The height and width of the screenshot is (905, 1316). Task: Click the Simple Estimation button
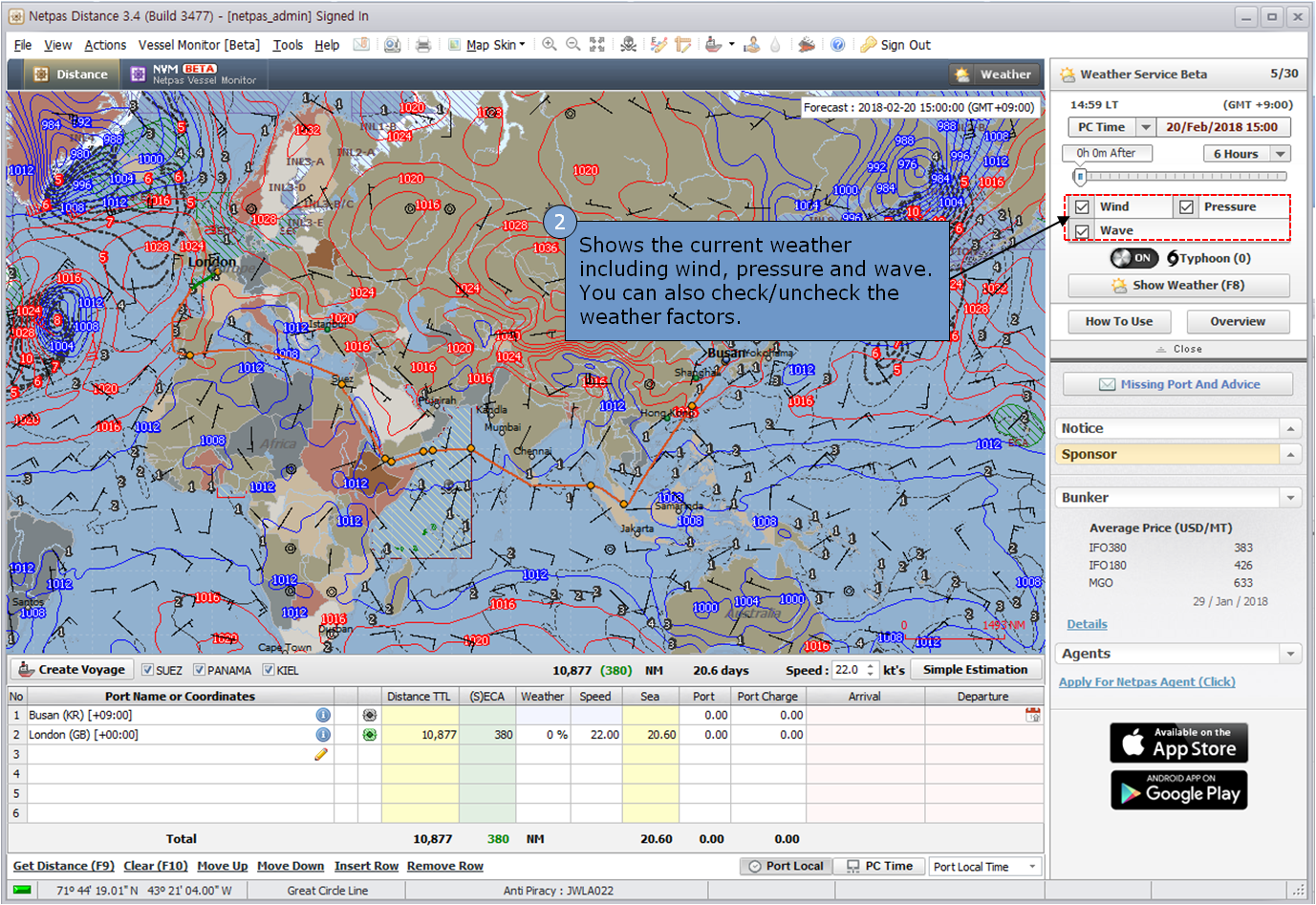[976, 670]
